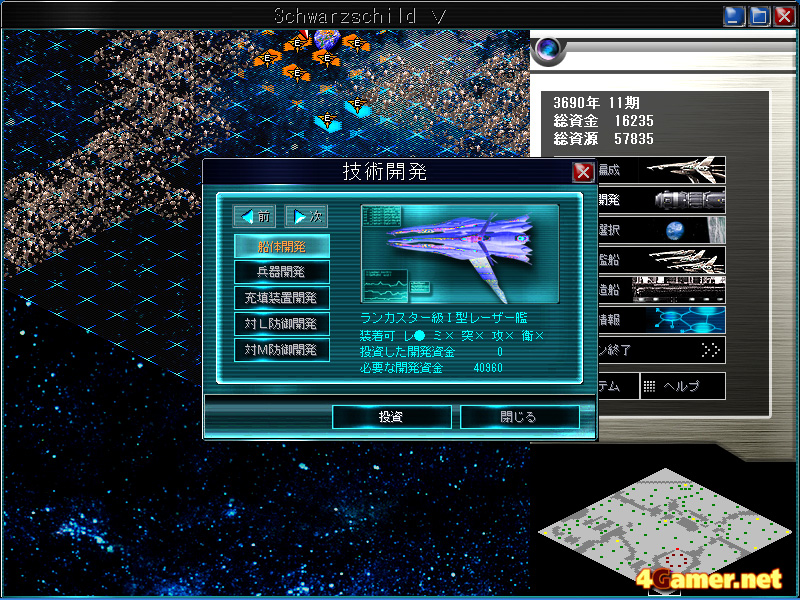Switch to 兵器開発 weapon development tab
The height and width of the screenshot is (600, 800).
tap(282, 272)
